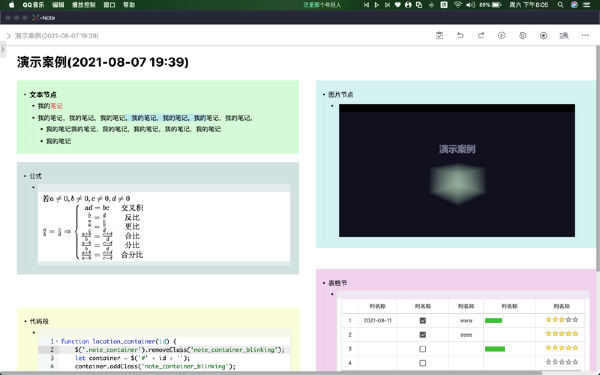Uncheck the checkbox in table row 1
The width and height of the screenshot is (600, 375).
(x=422, y=320)
